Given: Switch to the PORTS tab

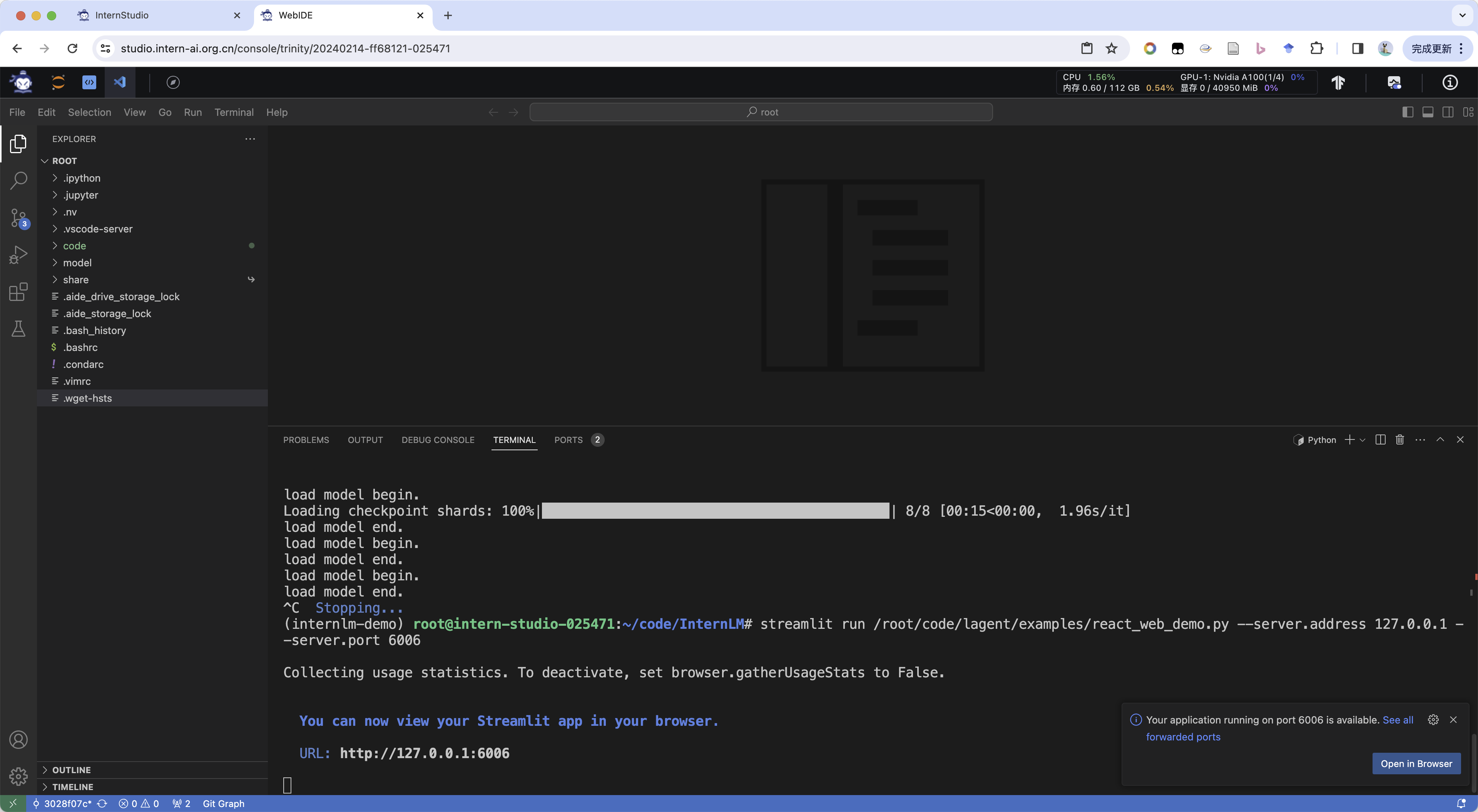Looking at the screenshot, I should (x=568, y=439).
